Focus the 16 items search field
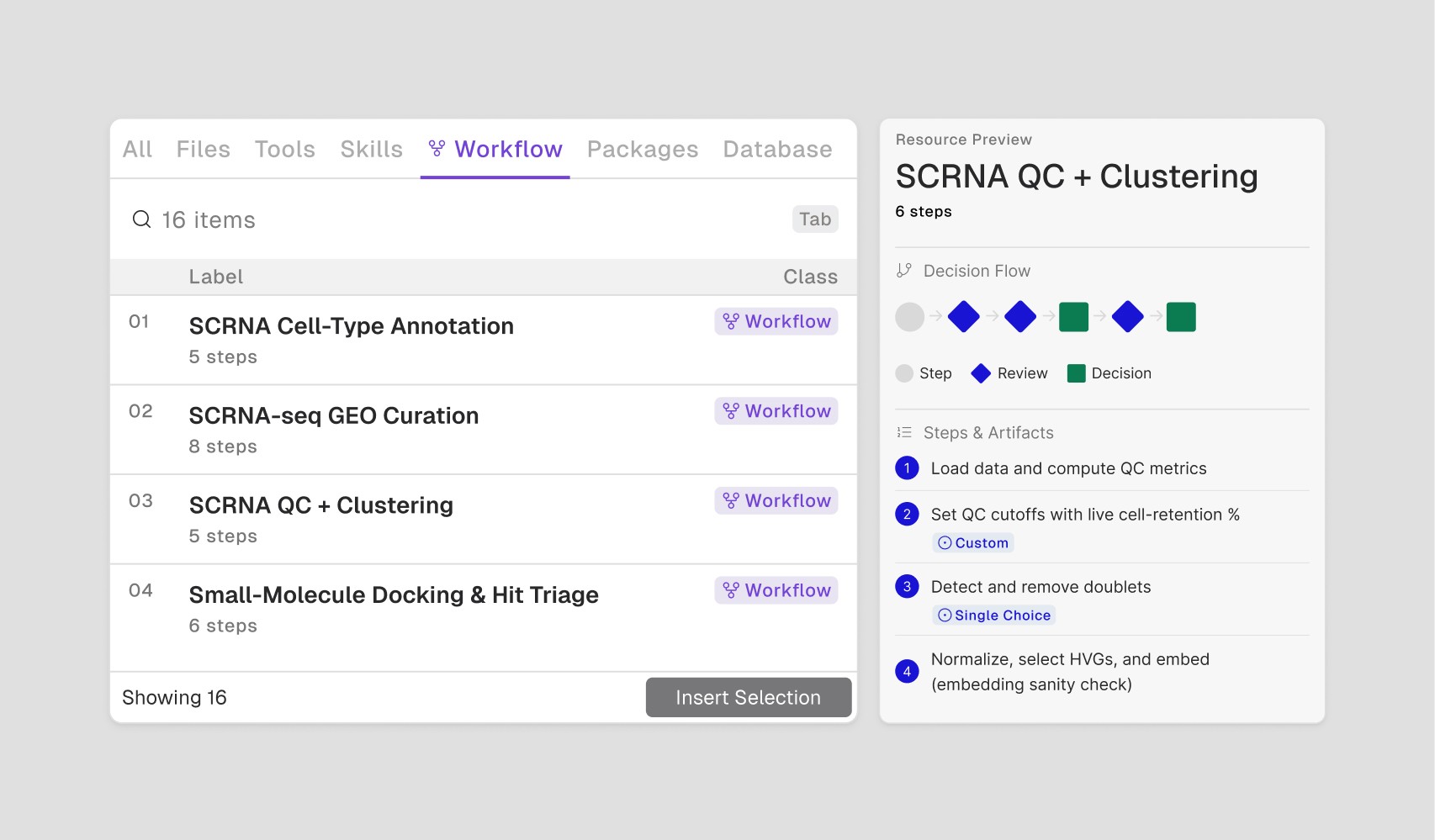Image resolution: width=1435 pixels, height=840 pixels. point(484,219)
